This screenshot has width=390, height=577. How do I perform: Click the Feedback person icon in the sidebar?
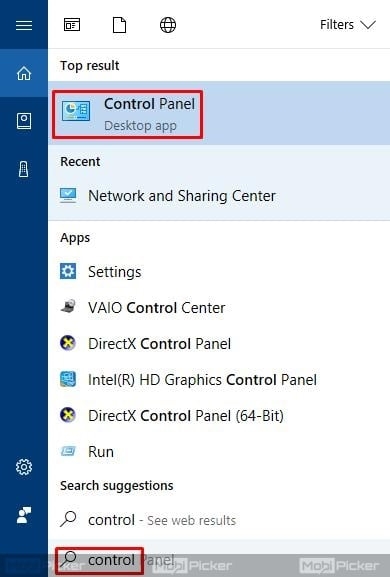point(24,515)
